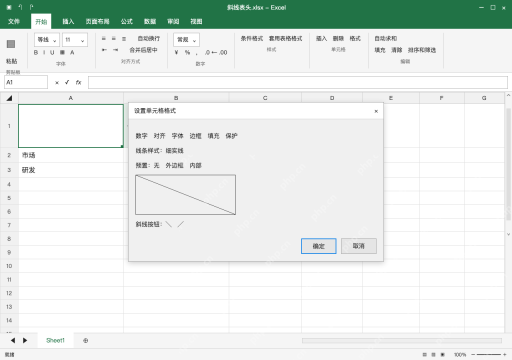Click 合并后居中 merge and center

(x=143, y=50)
